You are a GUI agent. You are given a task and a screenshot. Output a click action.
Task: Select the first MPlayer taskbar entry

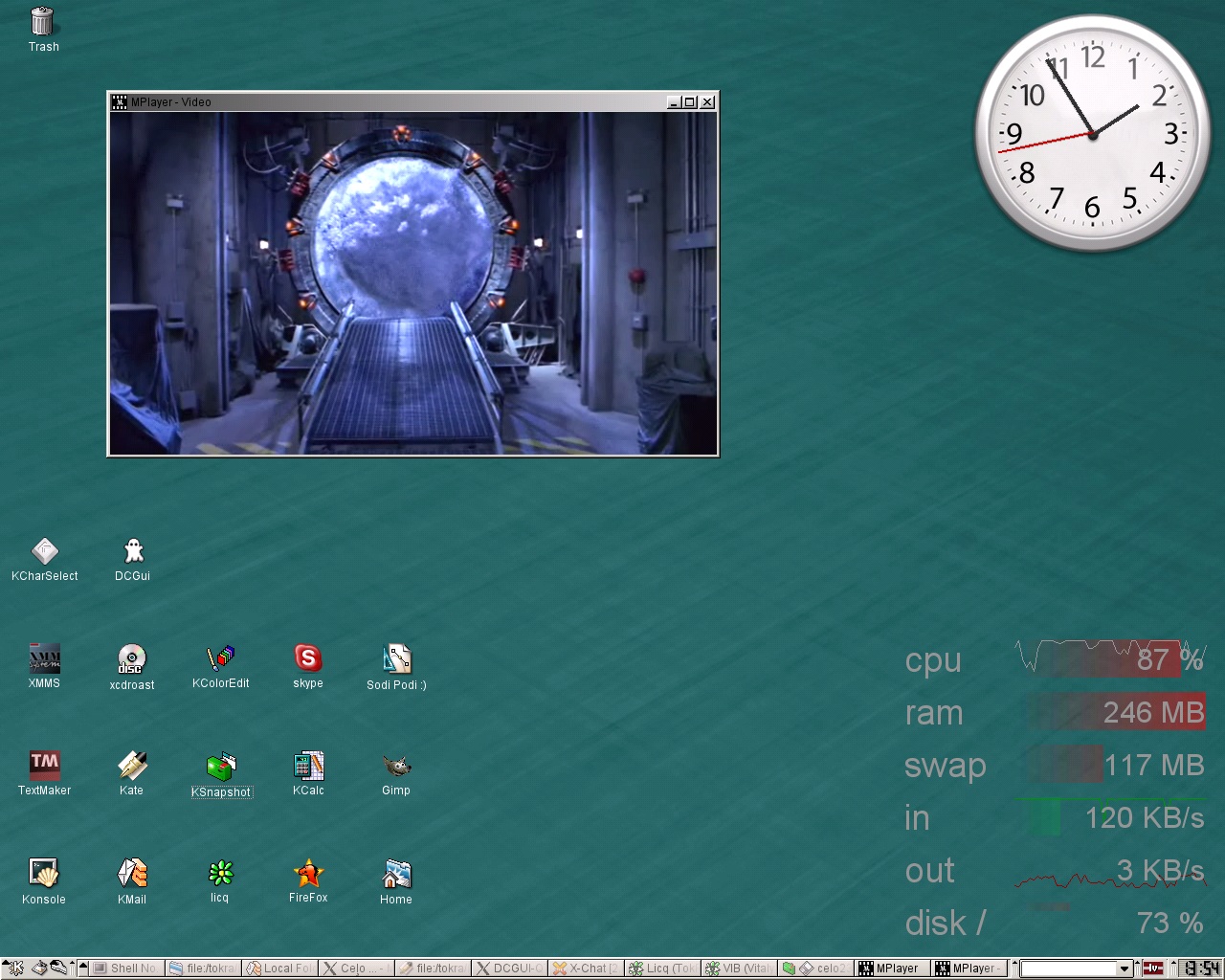[892, 969]
